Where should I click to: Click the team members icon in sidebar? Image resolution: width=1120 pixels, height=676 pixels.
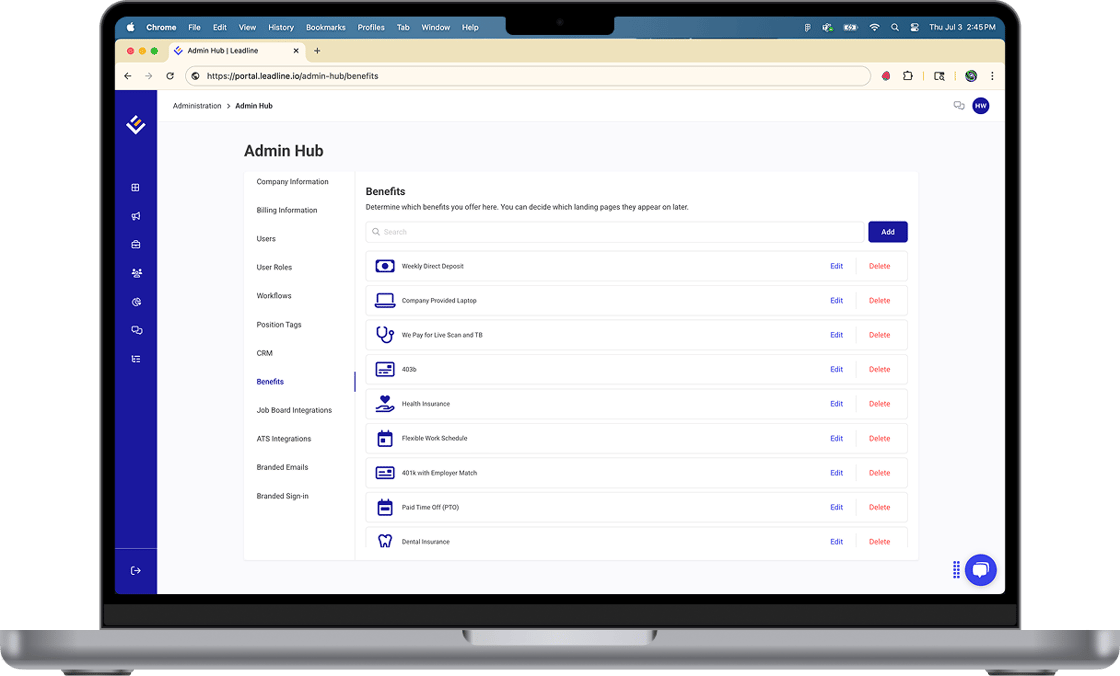point(135,272)
